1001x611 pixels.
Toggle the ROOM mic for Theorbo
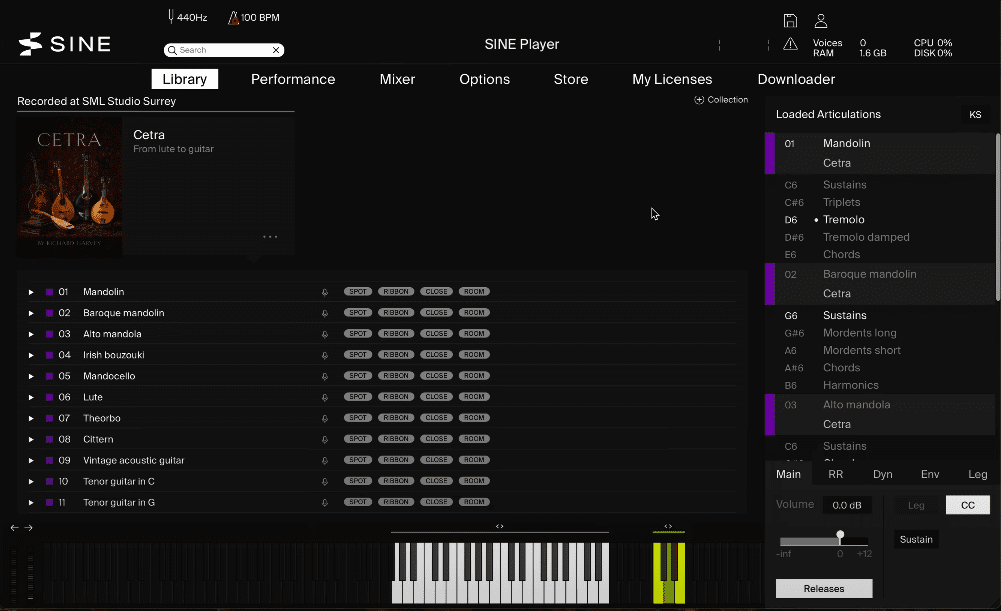tap(474, 418)
